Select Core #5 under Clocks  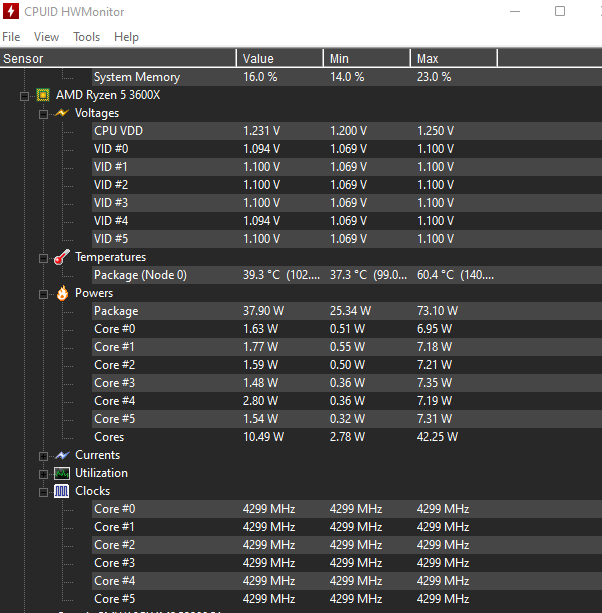(347, 599)
